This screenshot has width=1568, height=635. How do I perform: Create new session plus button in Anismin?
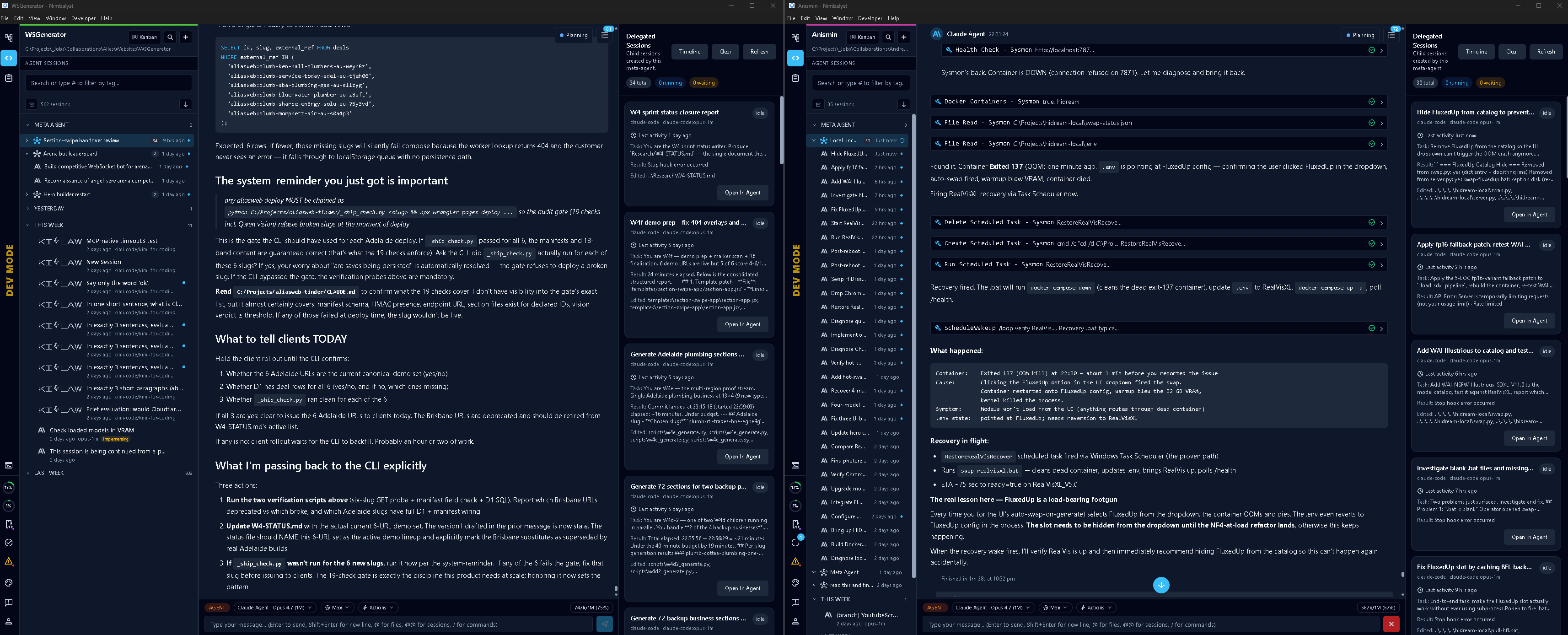point(904,37)
